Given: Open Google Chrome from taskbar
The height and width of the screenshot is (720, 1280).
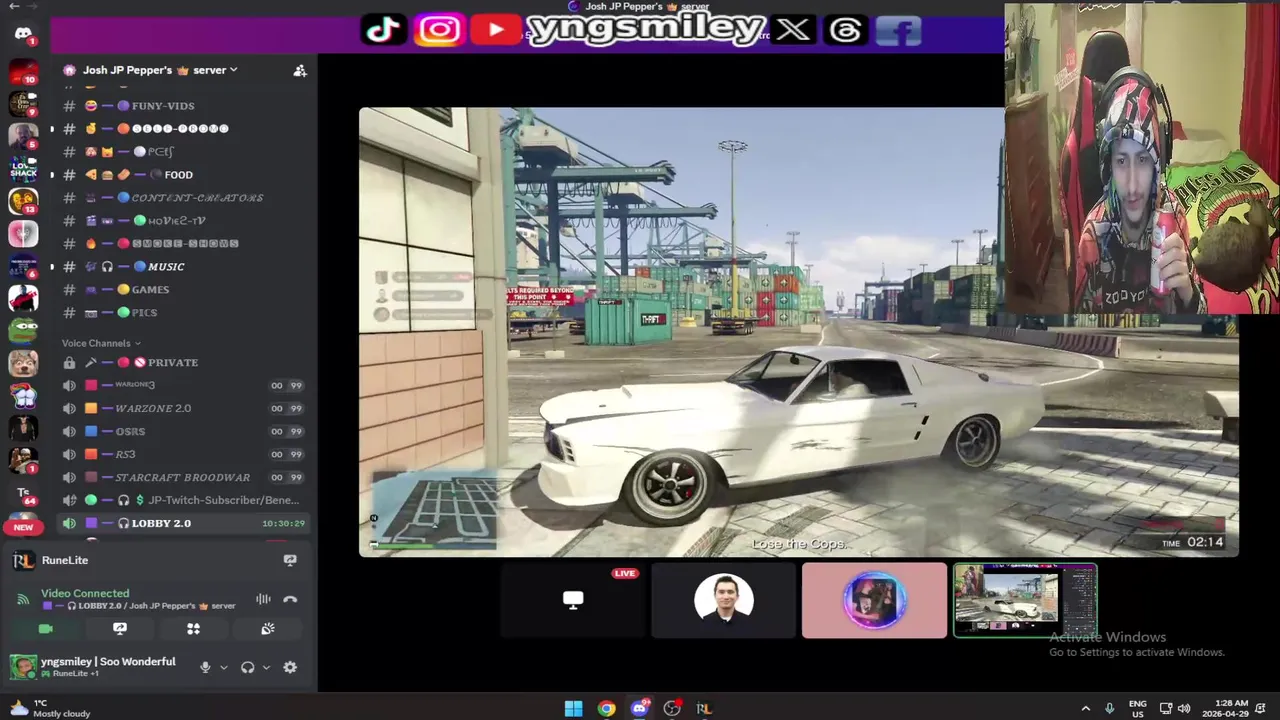Looking at the screenshot, I should tap(606, 708).
